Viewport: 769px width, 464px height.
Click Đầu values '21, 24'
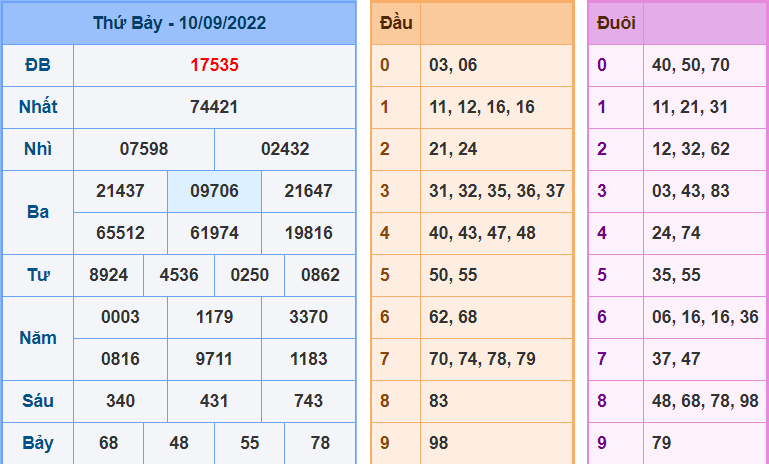click(453, 149)
